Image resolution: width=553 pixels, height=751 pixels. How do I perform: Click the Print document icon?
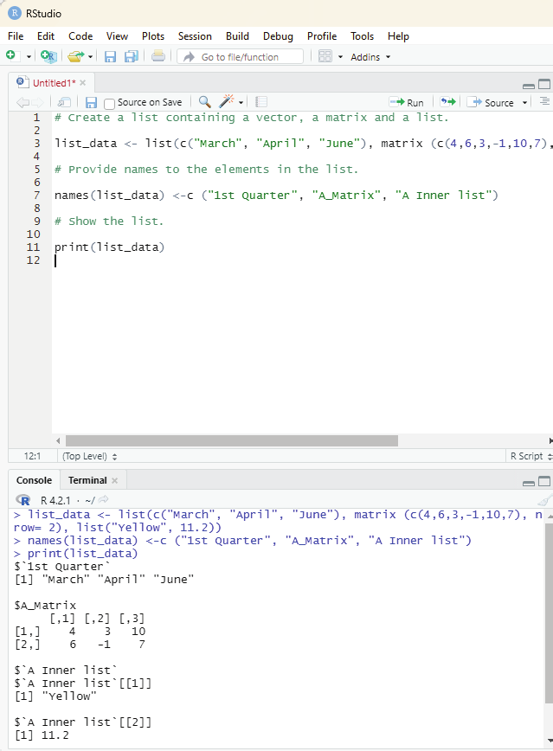(158, 56)
